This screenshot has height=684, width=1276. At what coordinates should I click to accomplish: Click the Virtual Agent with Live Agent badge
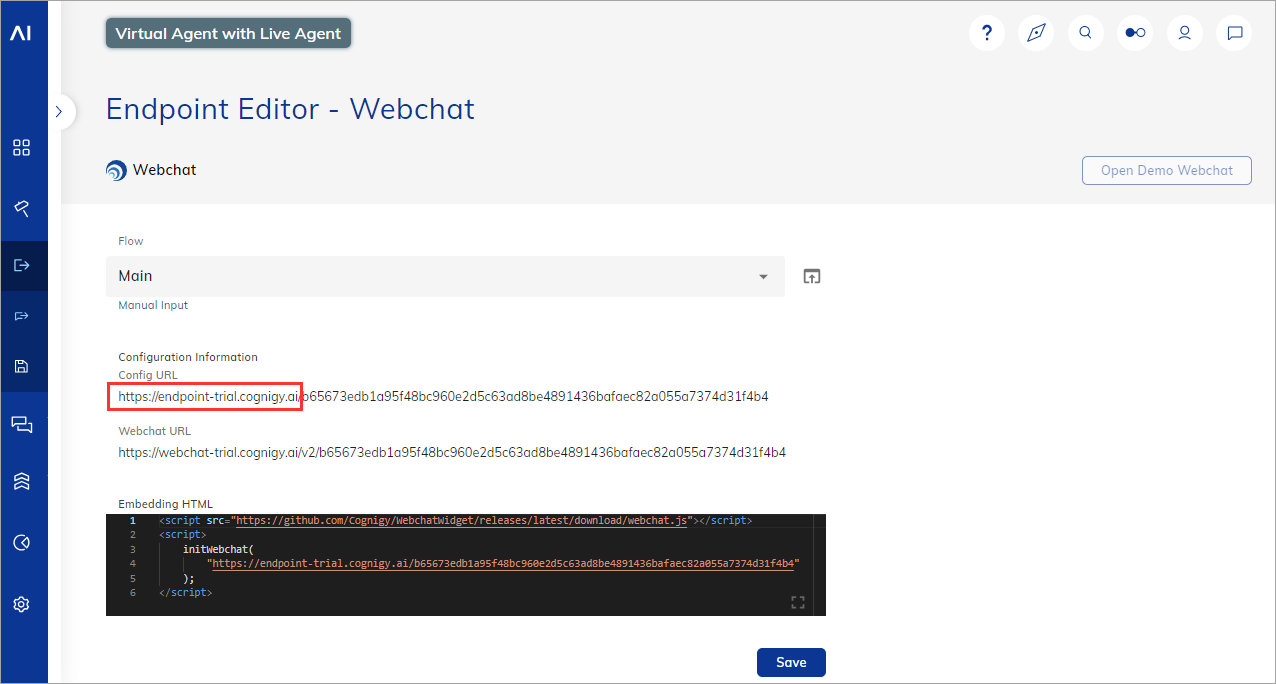tap(228, 33)
